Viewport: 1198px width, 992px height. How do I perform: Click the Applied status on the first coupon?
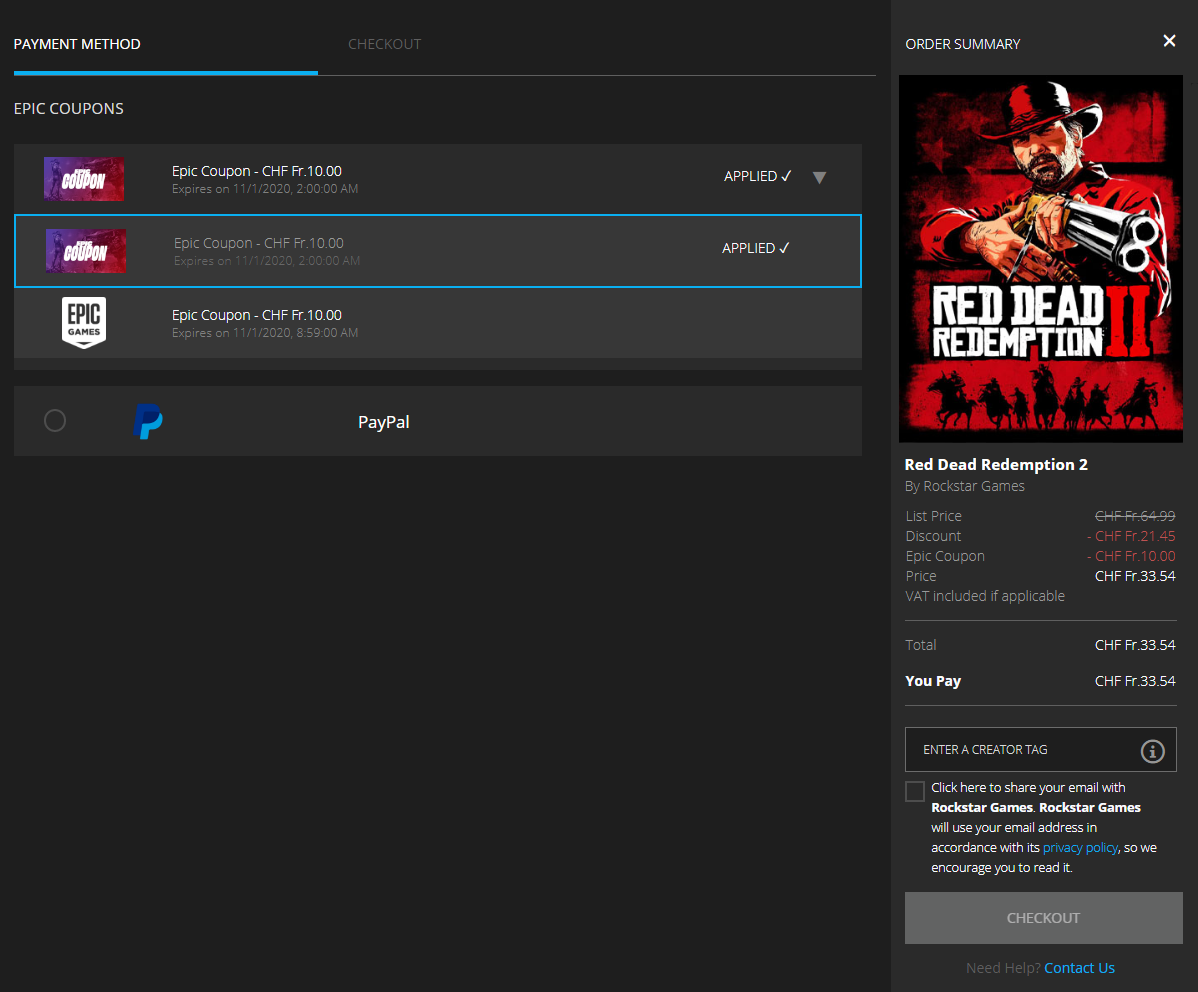click(757, 176)
